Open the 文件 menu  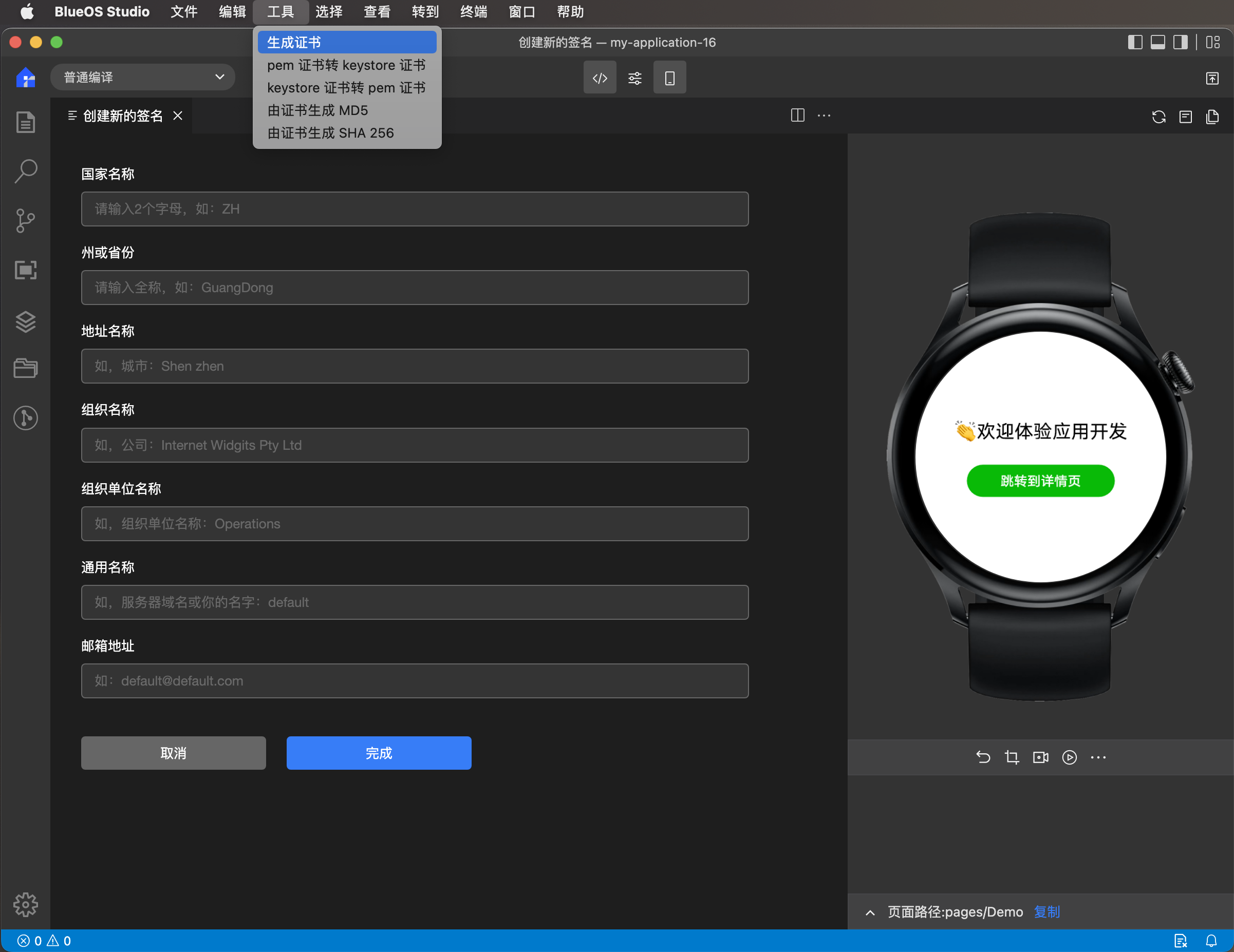[x=184, y=12]
